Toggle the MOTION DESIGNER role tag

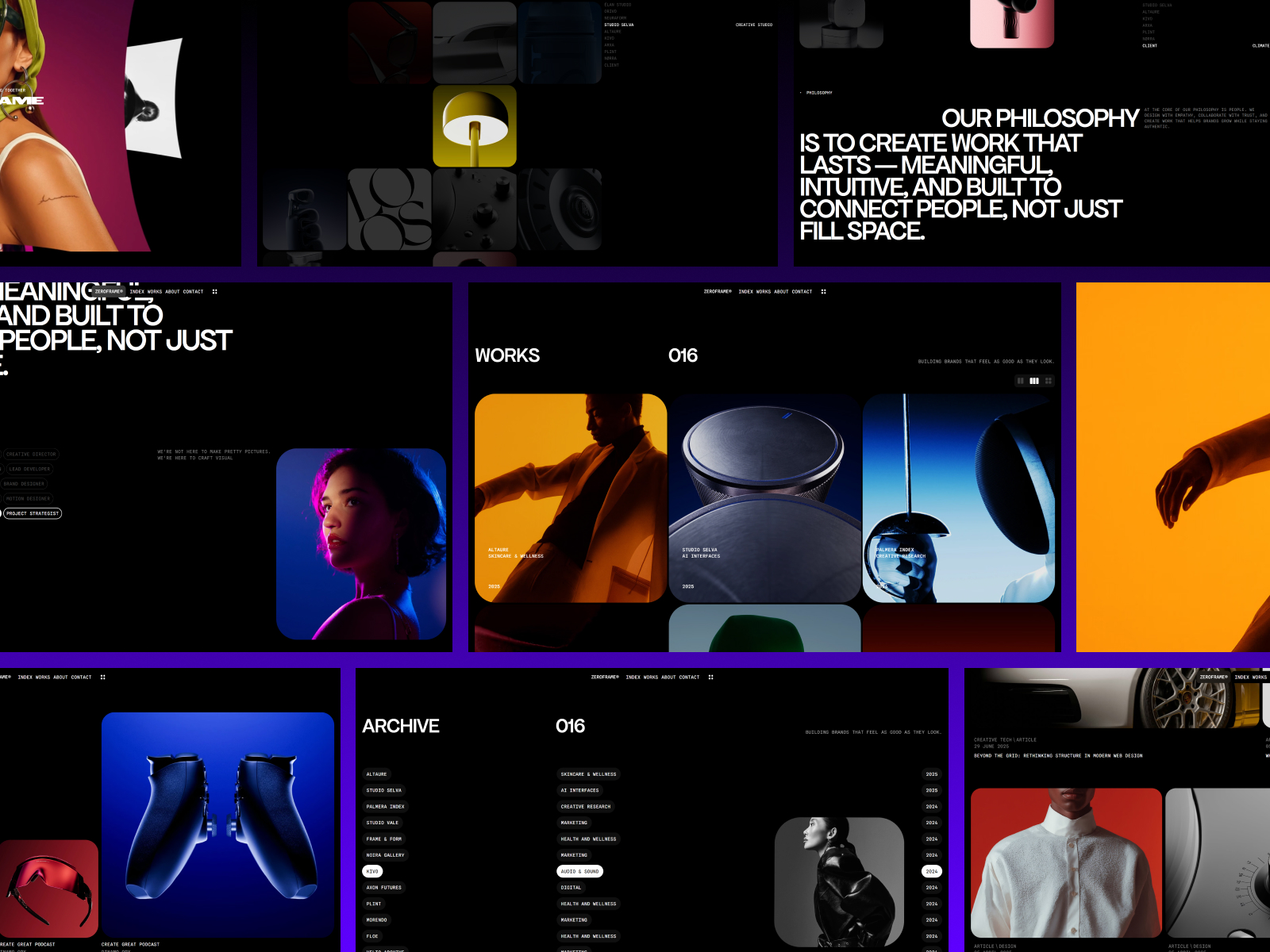tap(29, 498)
